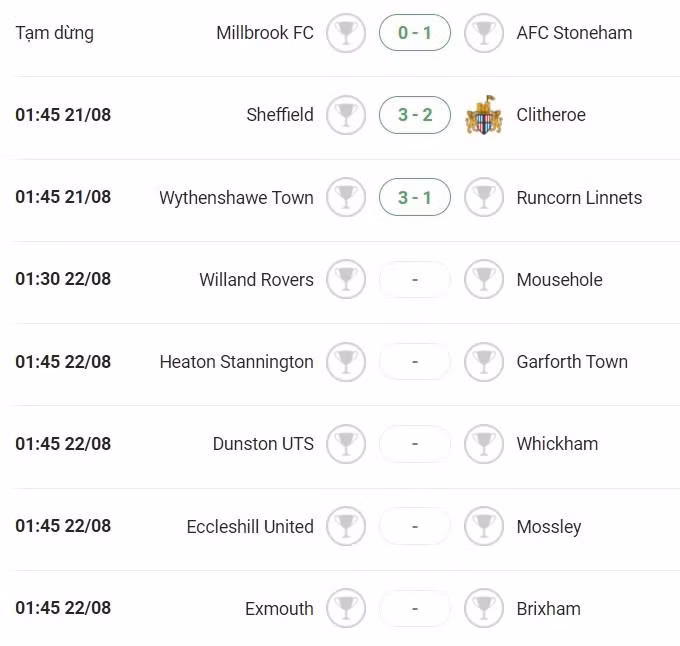The width and height of the screenshot is (680, 646).
Task: Click Garforth Town trophy icon
Action: click(484, 362)
